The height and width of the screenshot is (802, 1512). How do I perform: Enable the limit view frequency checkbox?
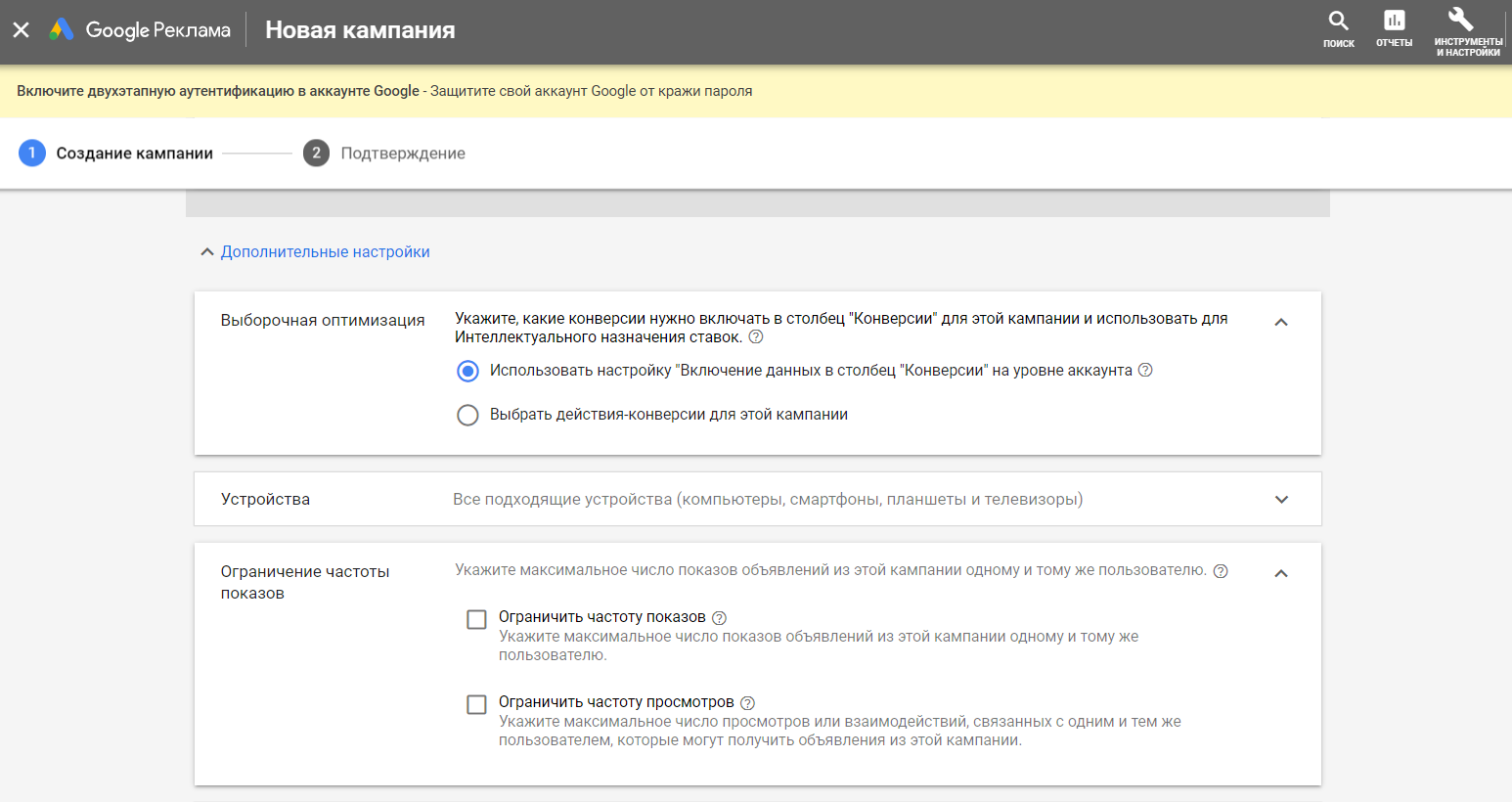(x=476, y=704)
